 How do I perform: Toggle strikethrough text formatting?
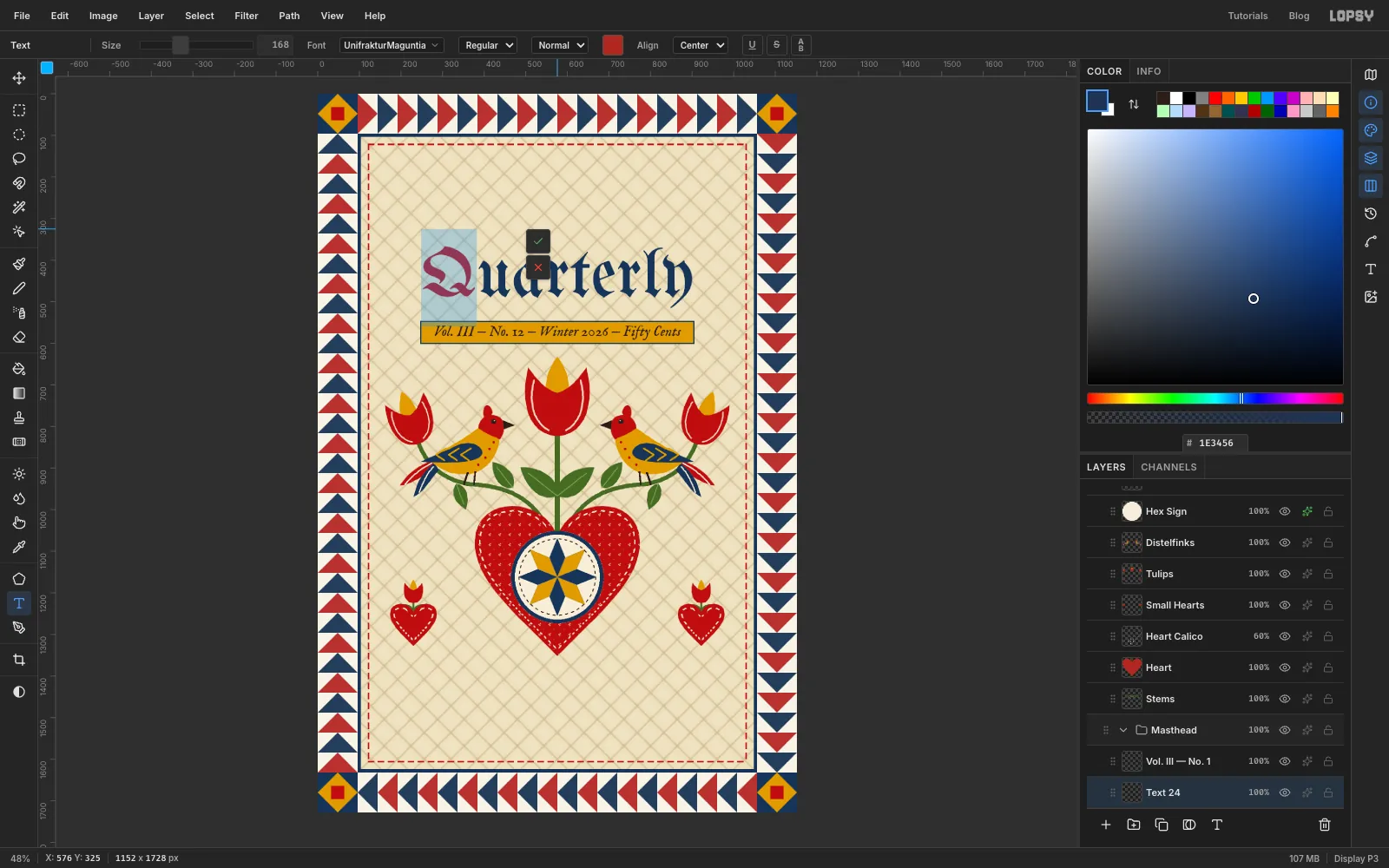click(776, 45)
